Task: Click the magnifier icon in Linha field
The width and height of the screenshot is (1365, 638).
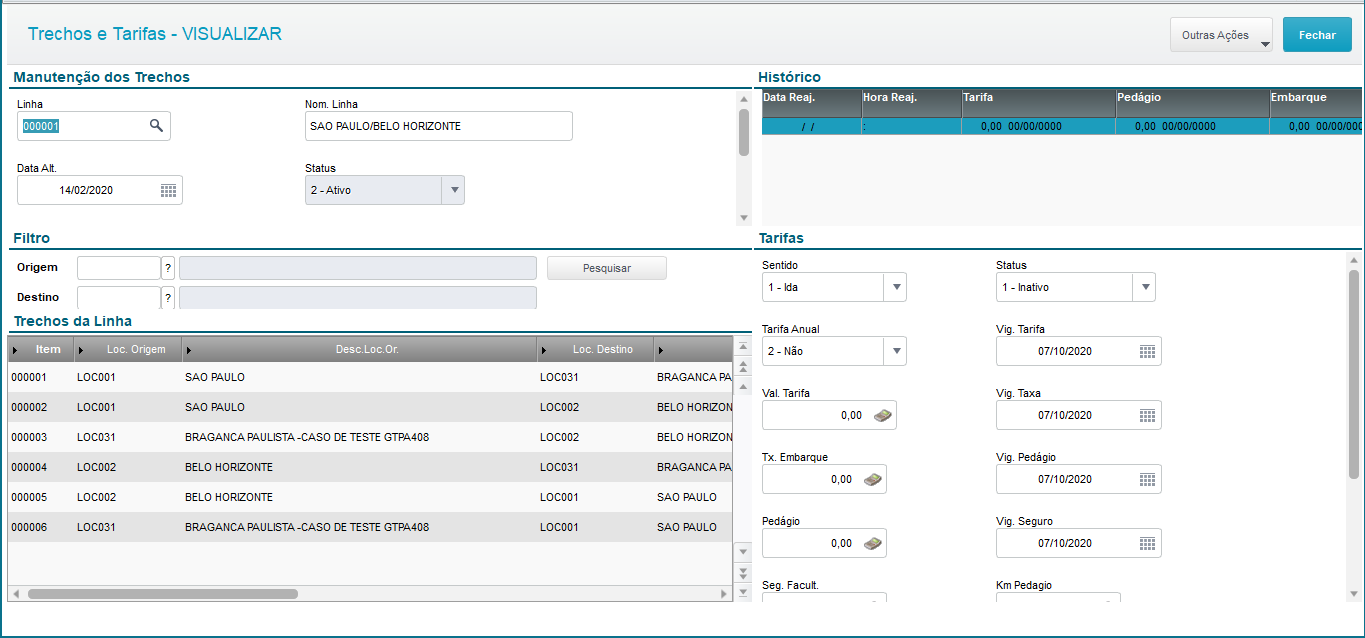Action: tap(156, 125)
